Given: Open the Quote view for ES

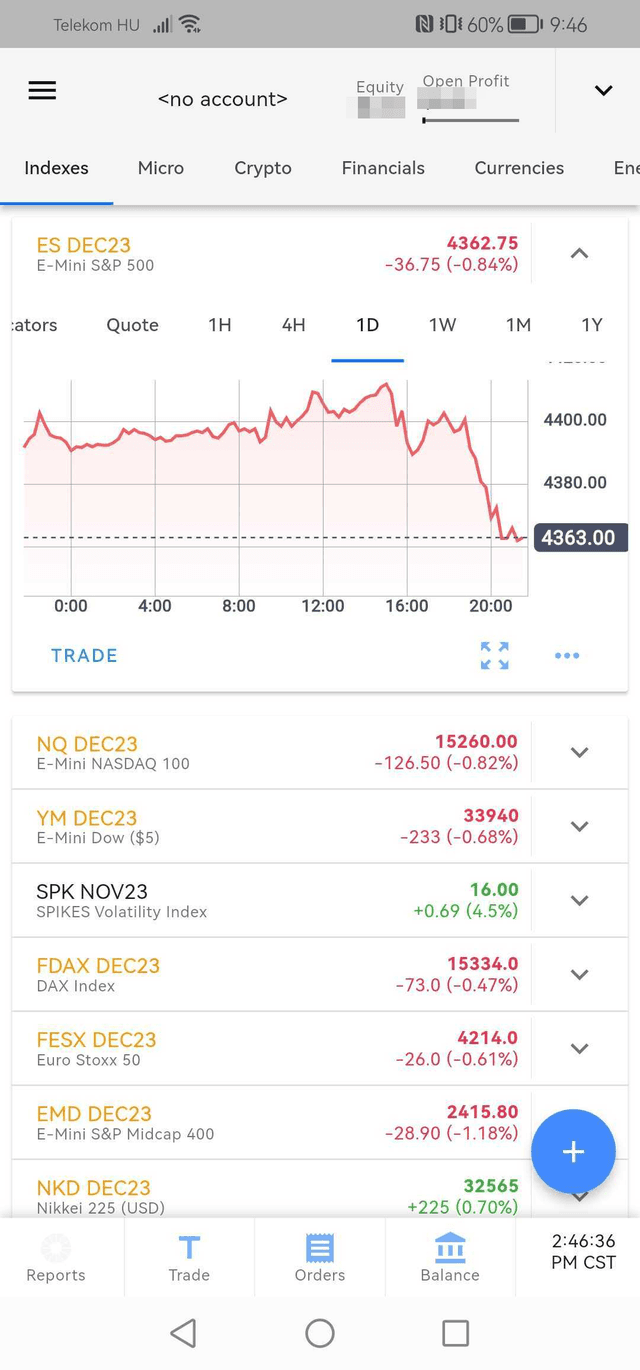Looking at the screenshot, I should coord(132,325).
